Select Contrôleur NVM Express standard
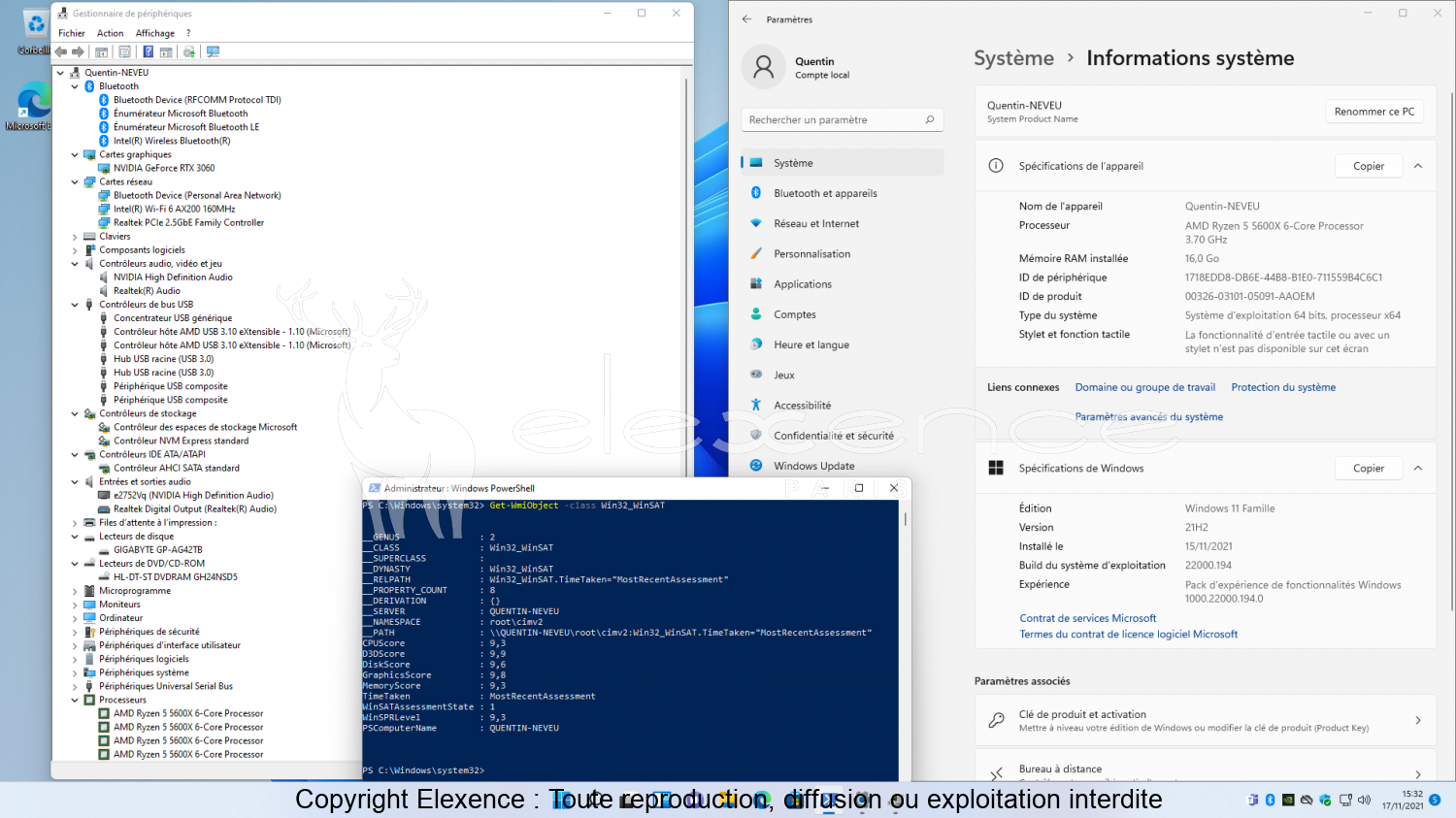This screenshot has height=818, width=1456. pyautogui.click(x=181, y=441)
